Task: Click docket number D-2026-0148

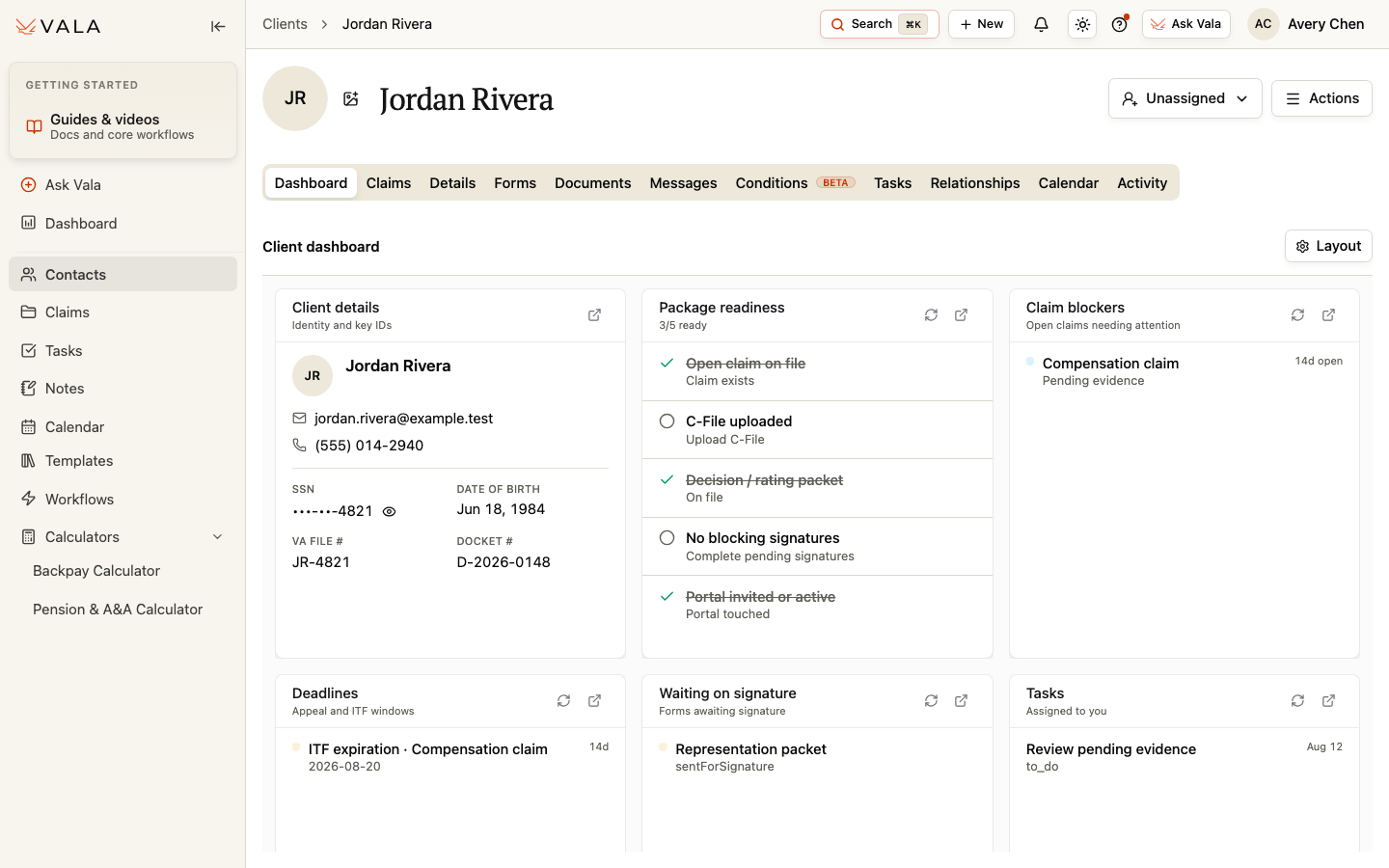Action: click(x=504, y=562)
